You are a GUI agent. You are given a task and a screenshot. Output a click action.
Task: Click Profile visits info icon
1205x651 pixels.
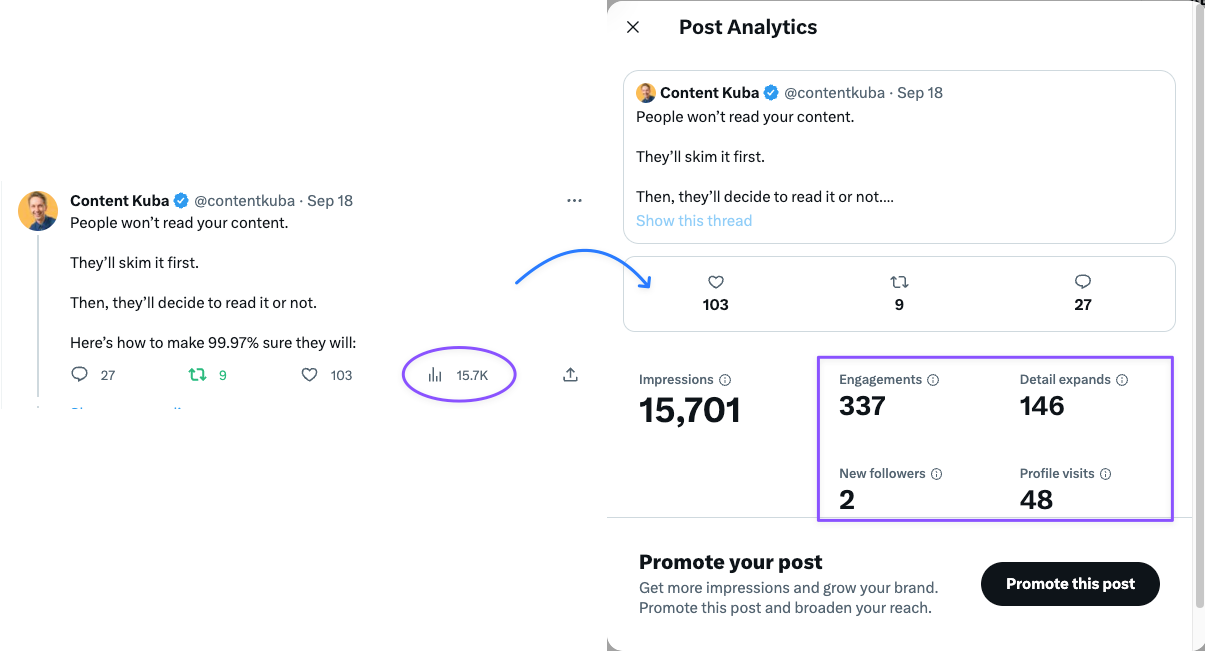[1105, 474]
